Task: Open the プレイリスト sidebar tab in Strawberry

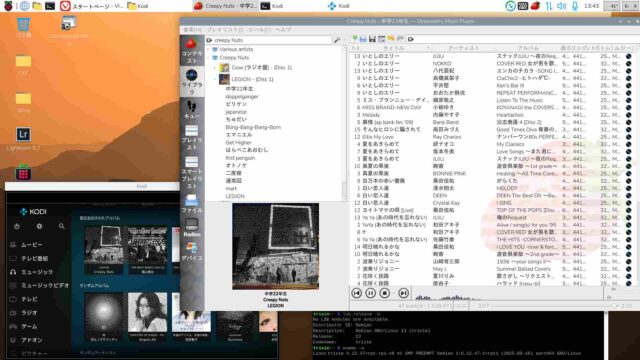Action: 192,138
